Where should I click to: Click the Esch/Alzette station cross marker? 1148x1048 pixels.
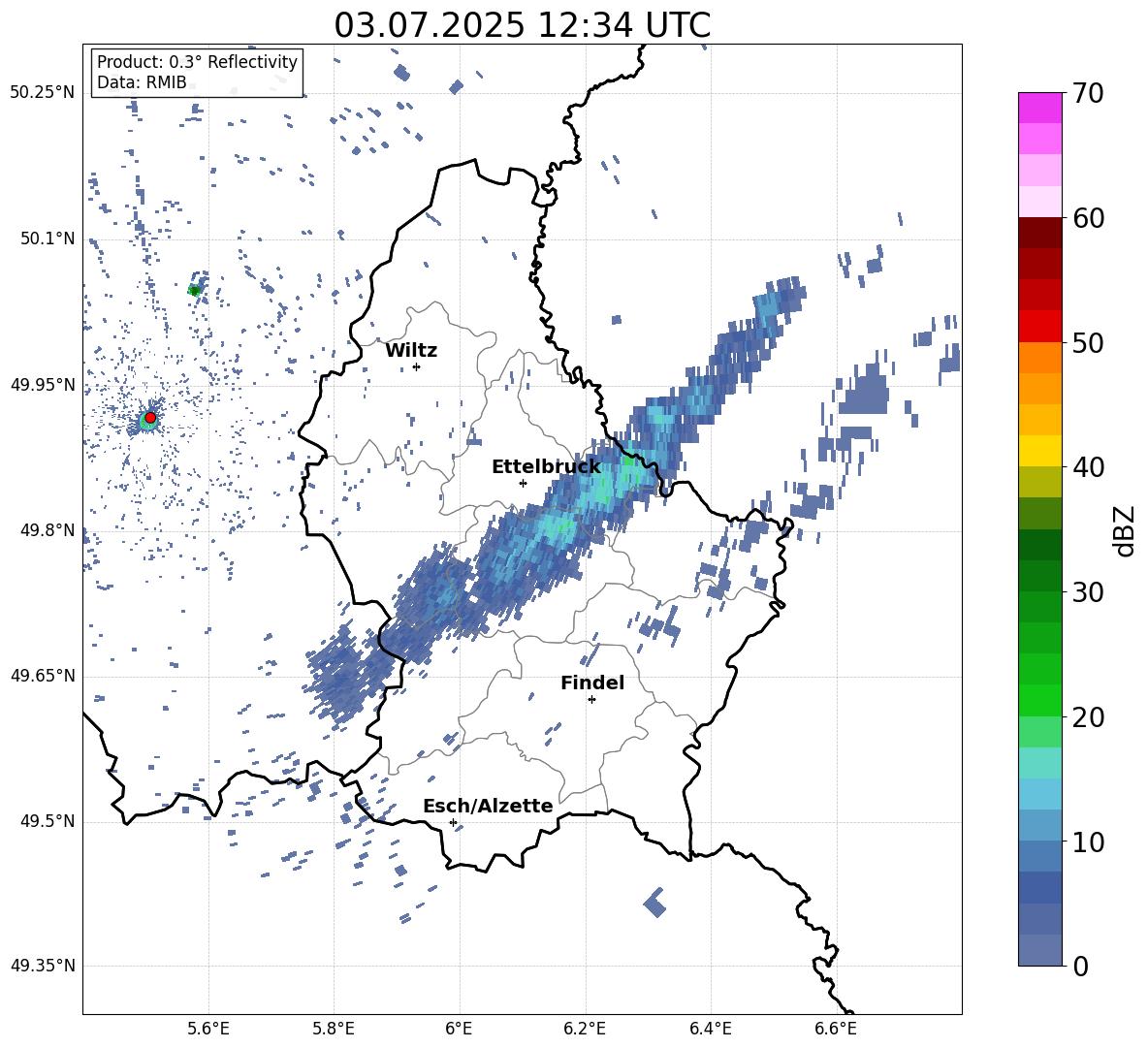(x=453, y=822)
